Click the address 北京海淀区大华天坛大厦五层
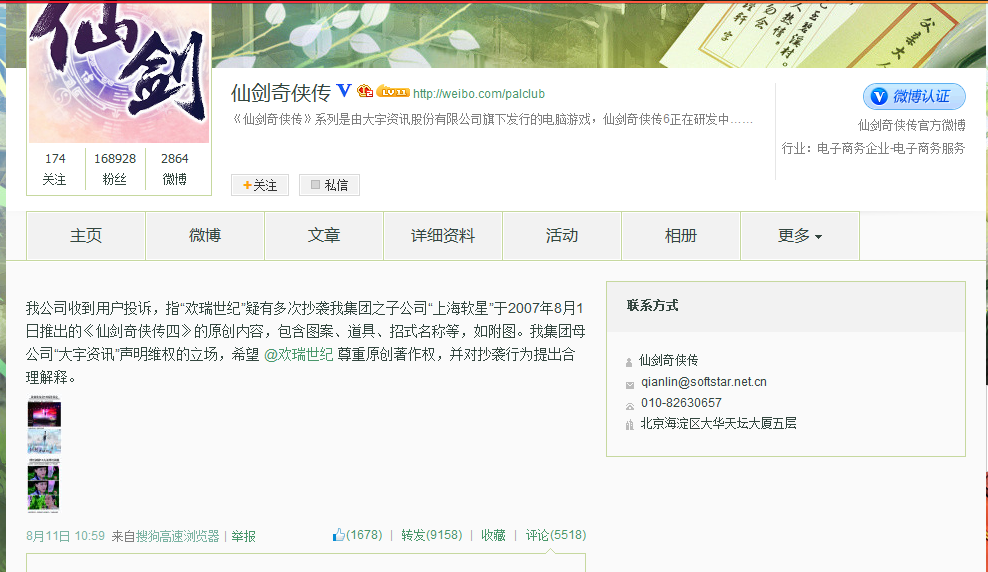The width and height of the screenshot is (988, 572). (x=718, y=423)
